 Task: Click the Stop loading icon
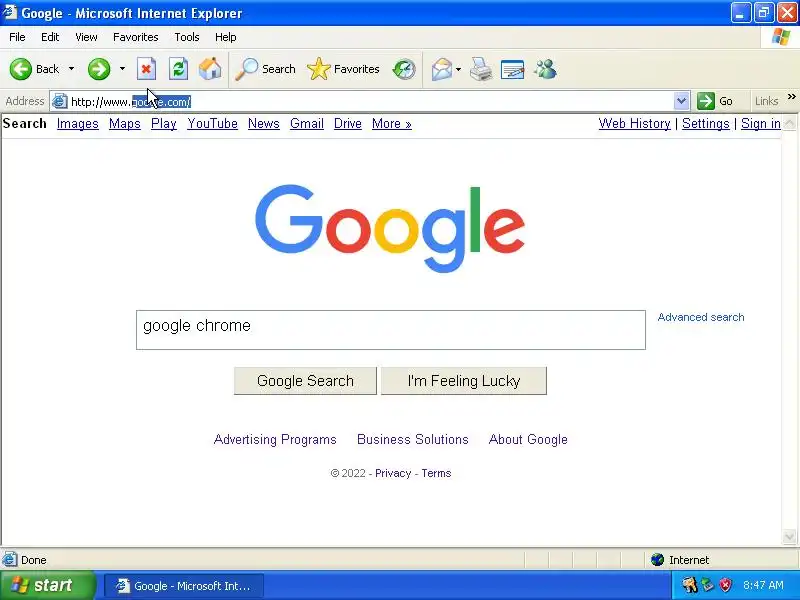tap(146, 69)
